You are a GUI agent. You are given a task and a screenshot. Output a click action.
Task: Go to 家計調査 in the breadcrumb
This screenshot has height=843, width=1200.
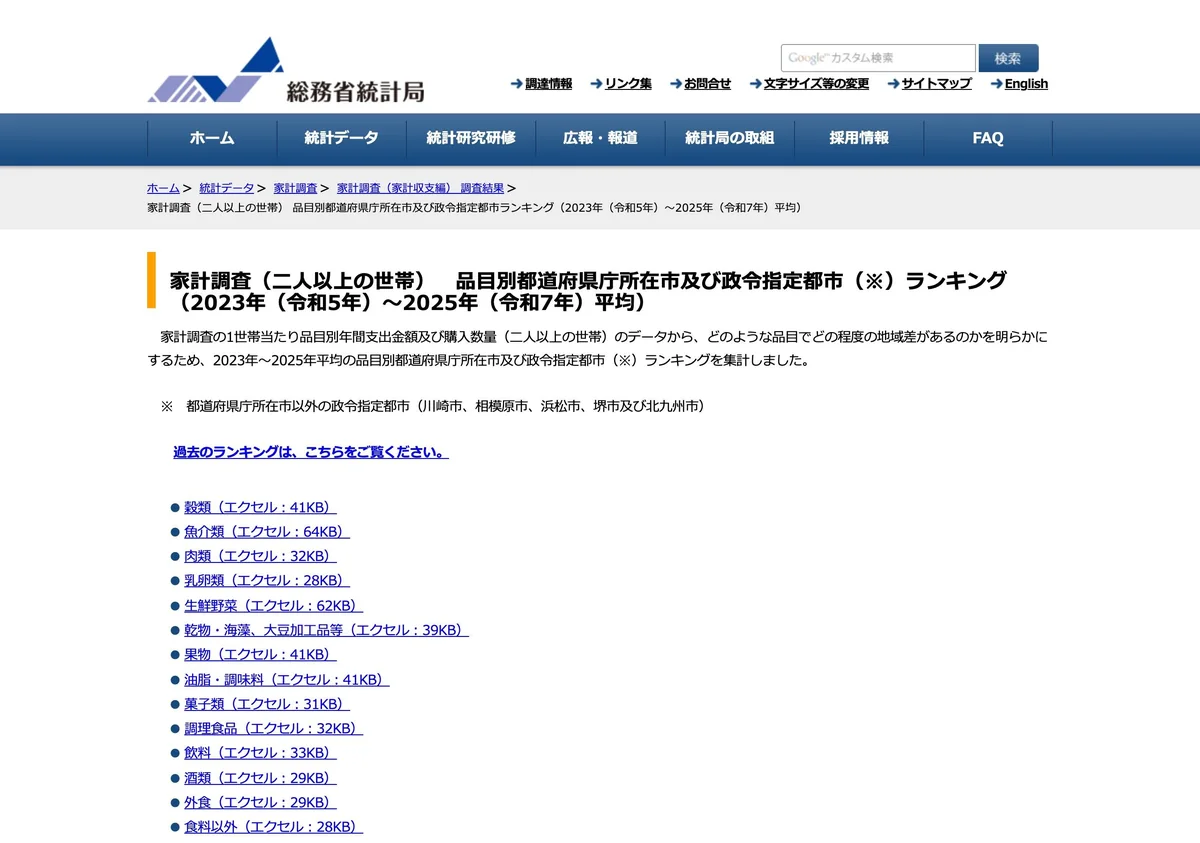(x=295, y=188)
